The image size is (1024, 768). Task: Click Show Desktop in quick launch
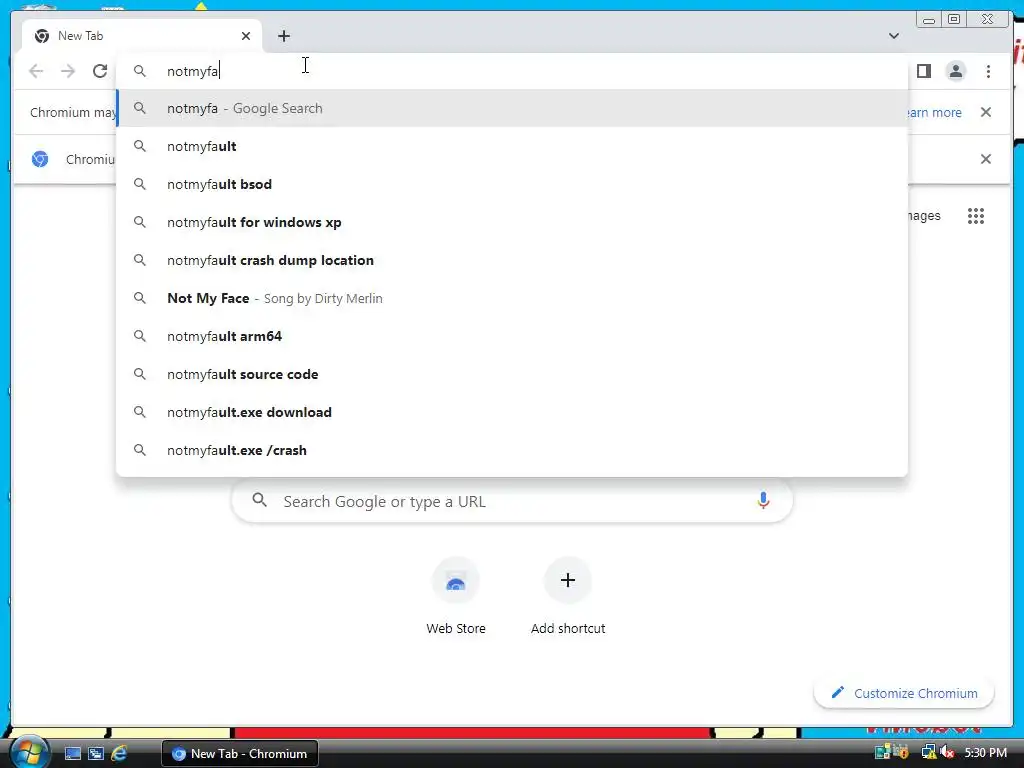[x=72, y=754]
